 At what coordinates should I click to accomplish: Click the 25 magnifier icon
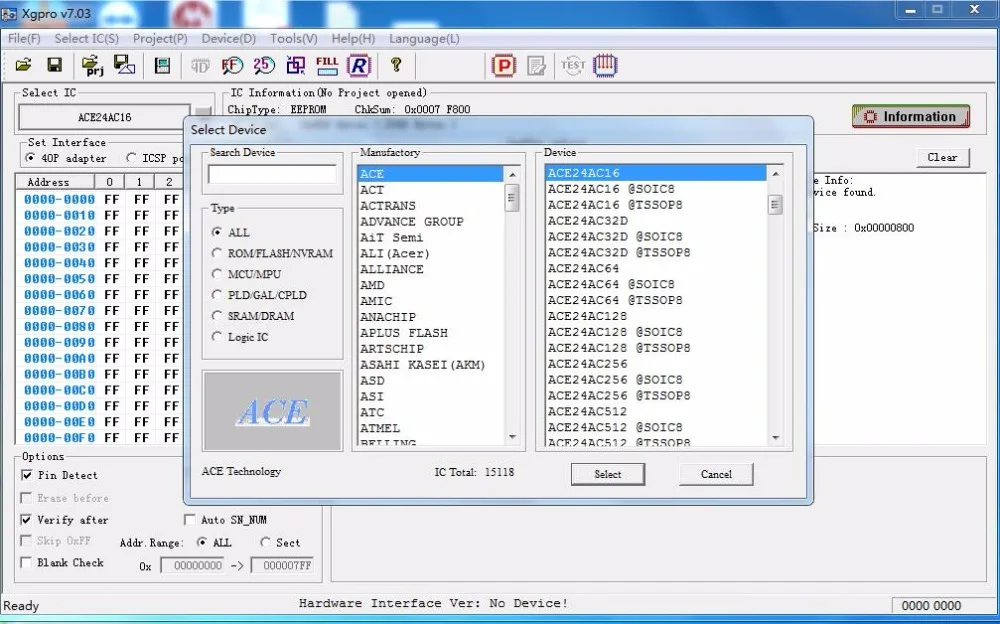263,65
